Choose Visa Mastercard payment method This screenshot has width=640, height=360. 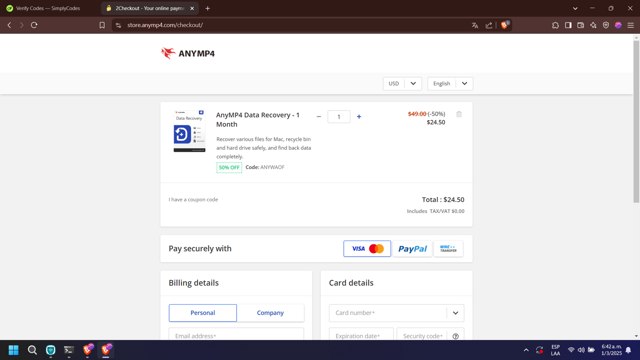tap(367, 249)
